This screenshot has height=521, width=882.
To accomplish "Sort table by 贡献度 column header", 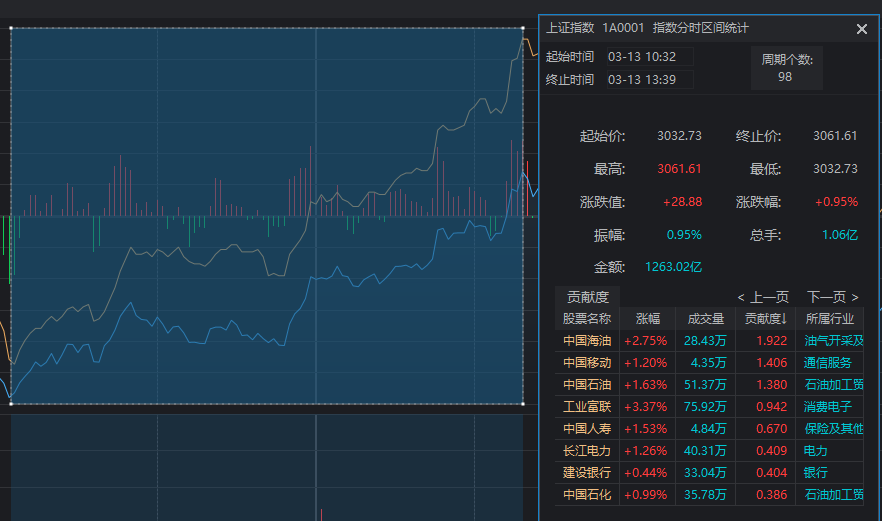I will point(766,319).
